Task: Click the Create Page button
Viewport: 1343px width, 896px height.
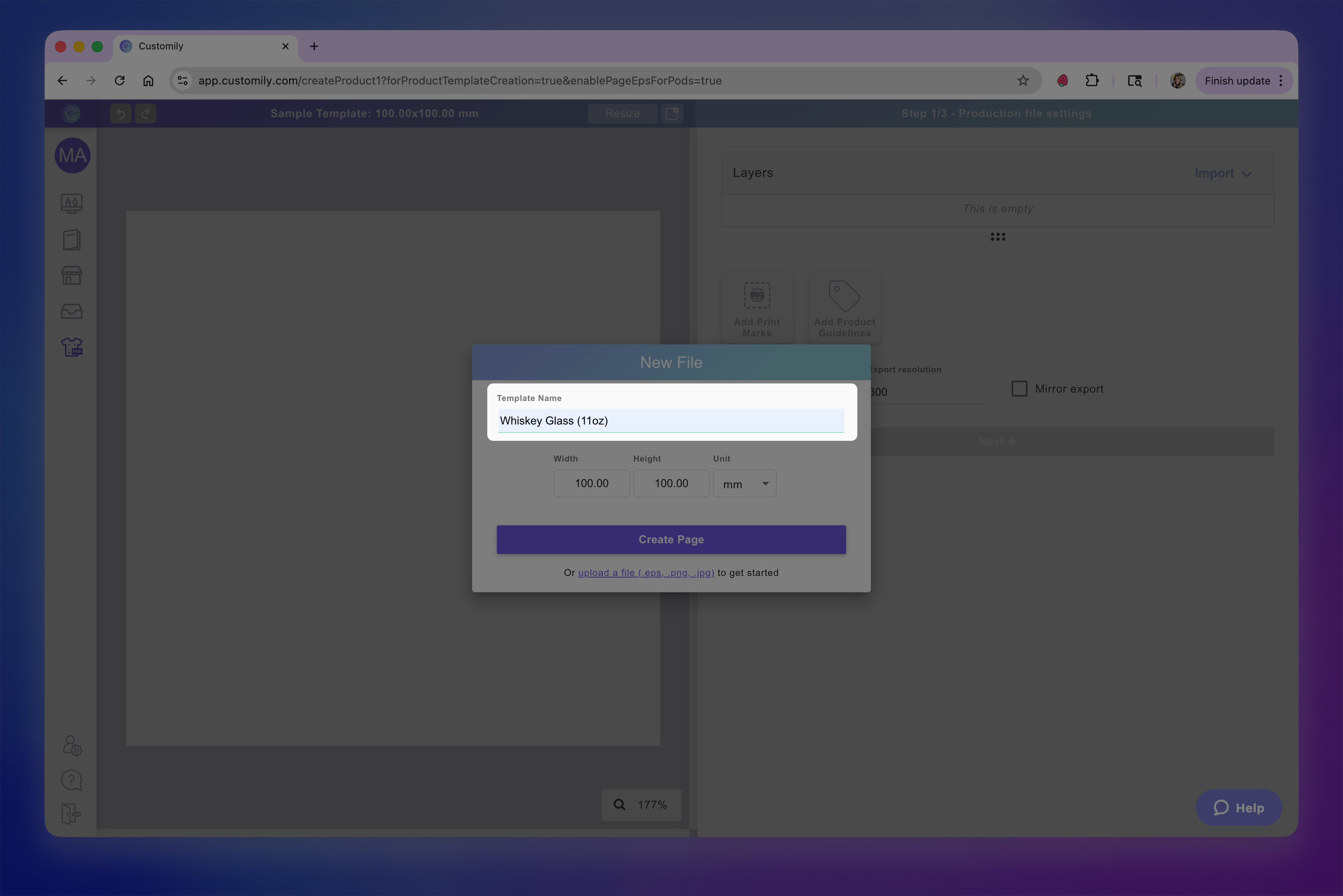Action: pos(671,539)
